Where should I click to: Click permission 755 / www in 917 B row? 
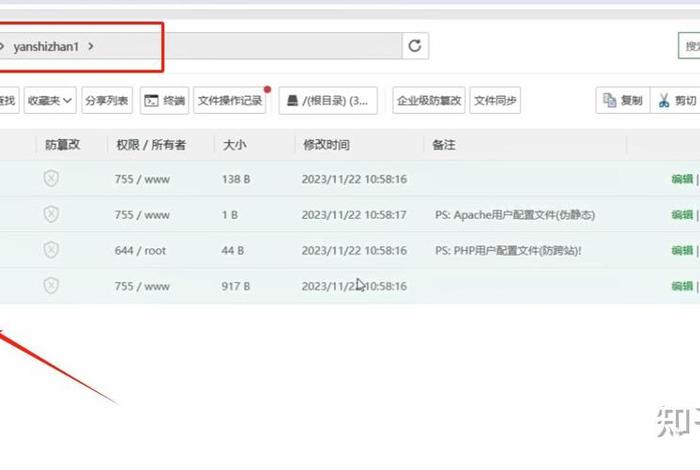tap(142, 286)
